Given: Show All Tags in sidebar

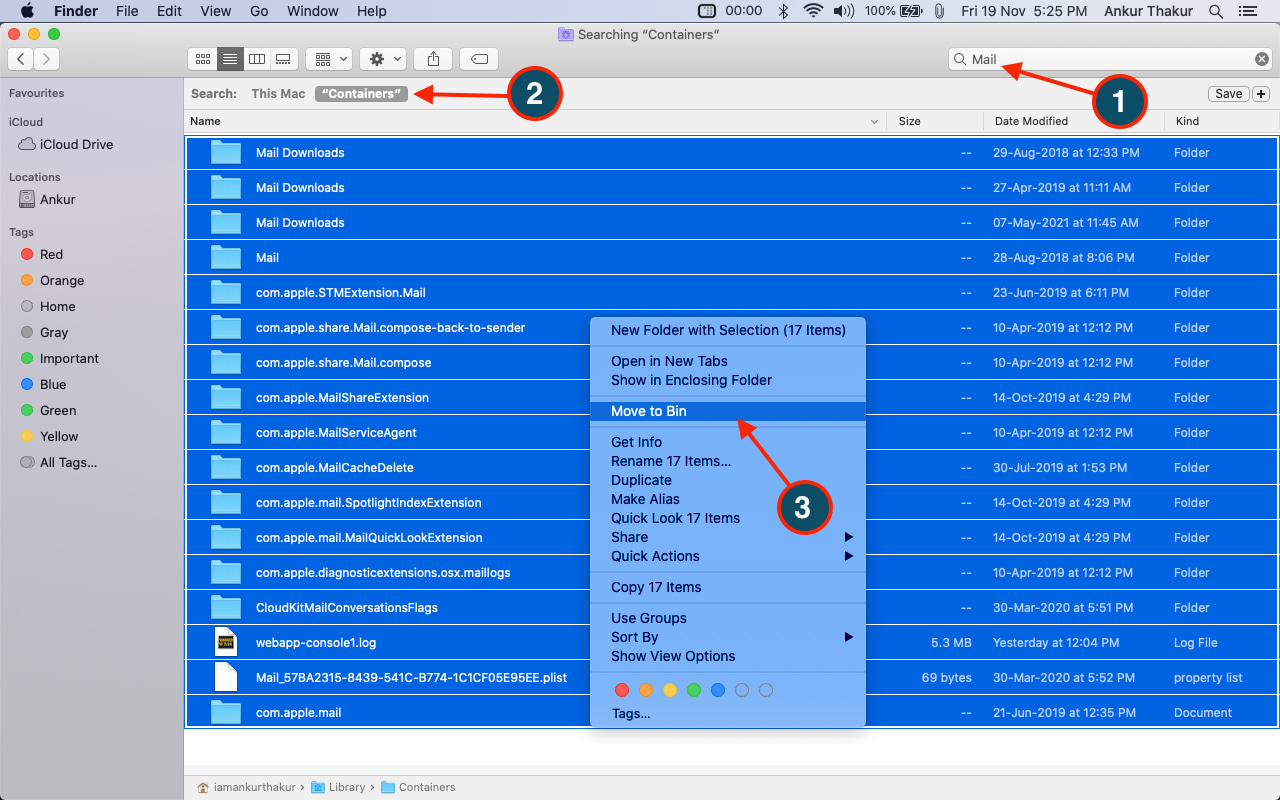Looking at the screenshot, I should (59, 462).
